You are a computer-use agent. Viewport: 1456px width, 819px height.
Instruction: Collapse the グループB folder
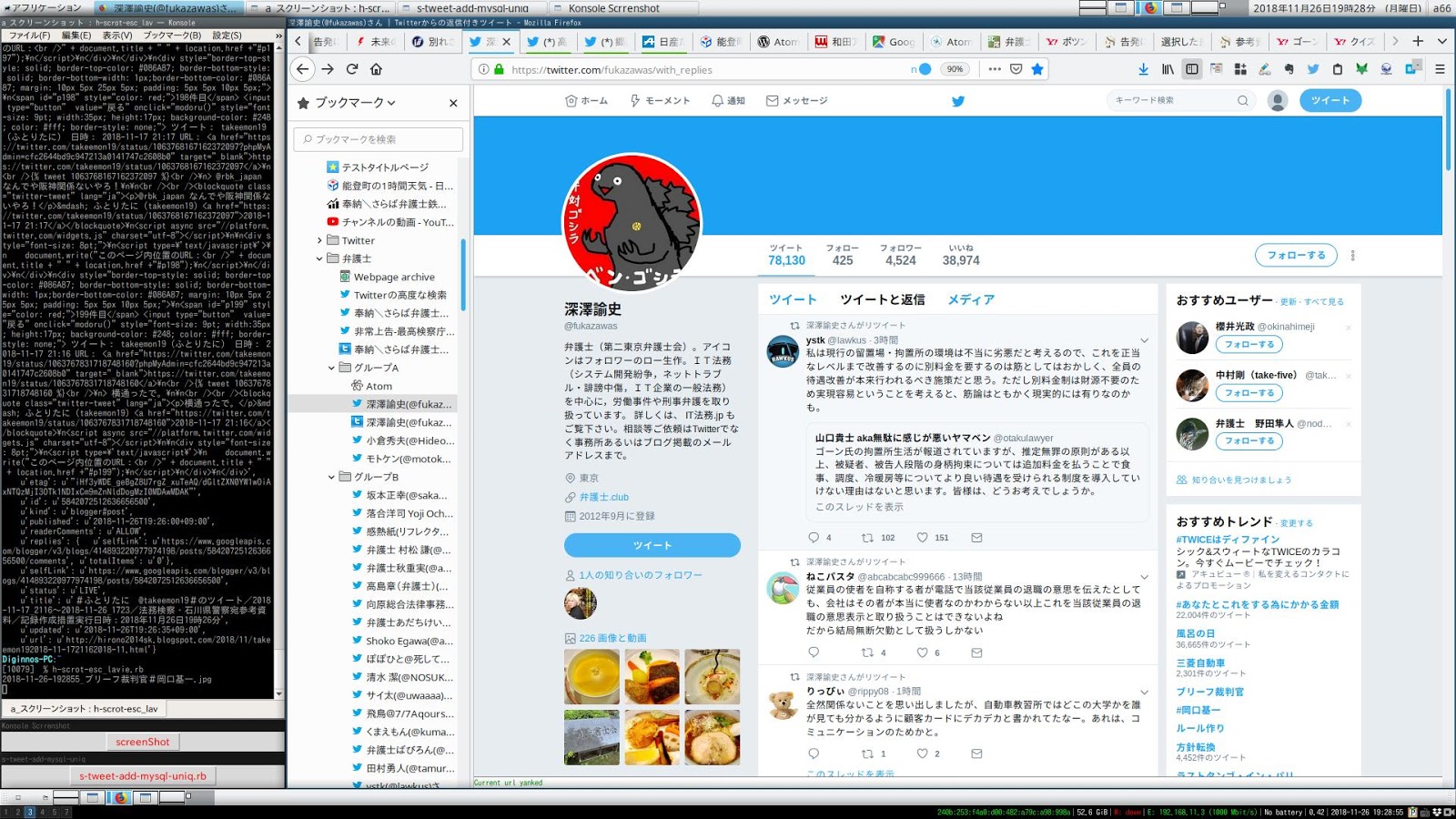332,477
